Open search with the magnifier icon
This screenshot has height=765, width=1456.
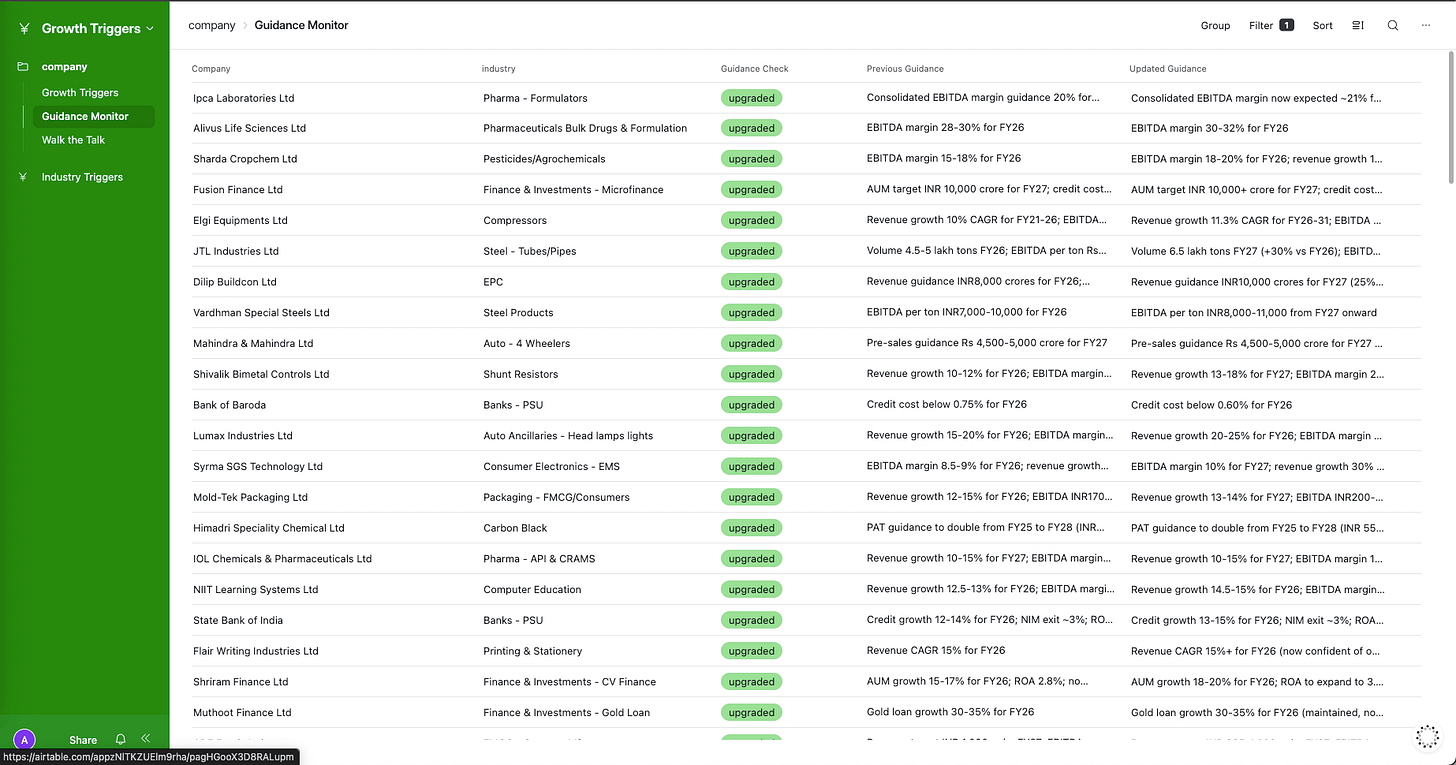[x=1392, y=25]
